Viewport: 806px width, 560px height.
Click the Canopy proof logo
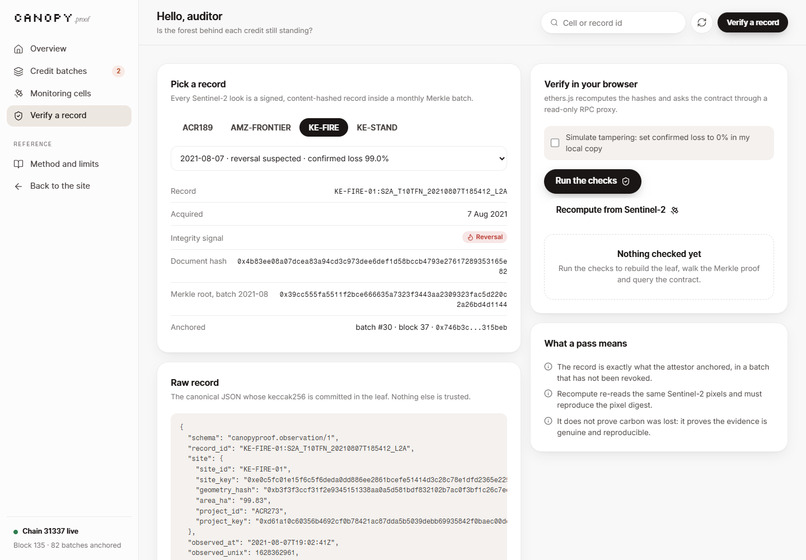tap(52, 19)
